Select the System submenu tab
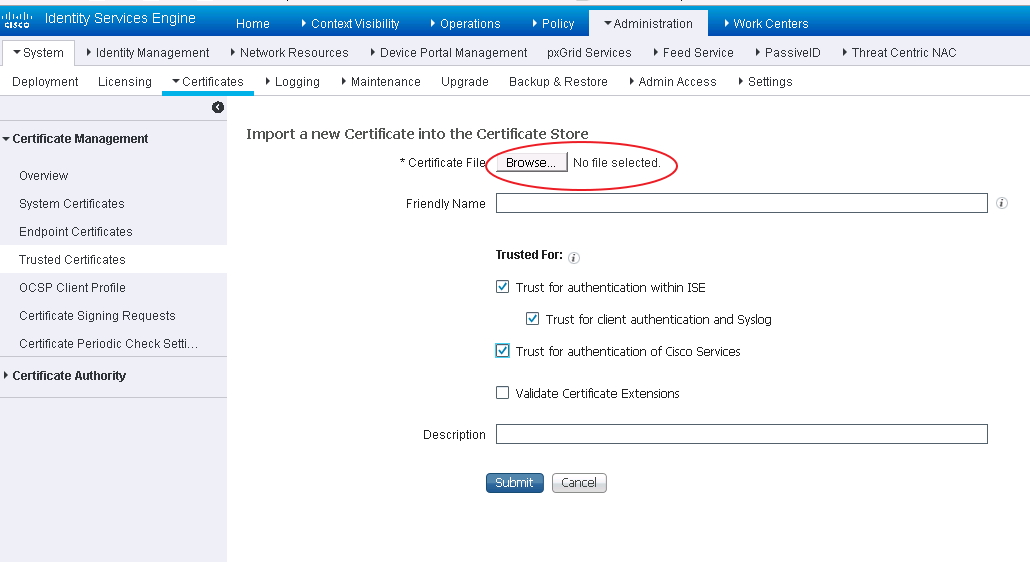The height and width of the screenshot is (562, 1030). click(x=38, y=53)
